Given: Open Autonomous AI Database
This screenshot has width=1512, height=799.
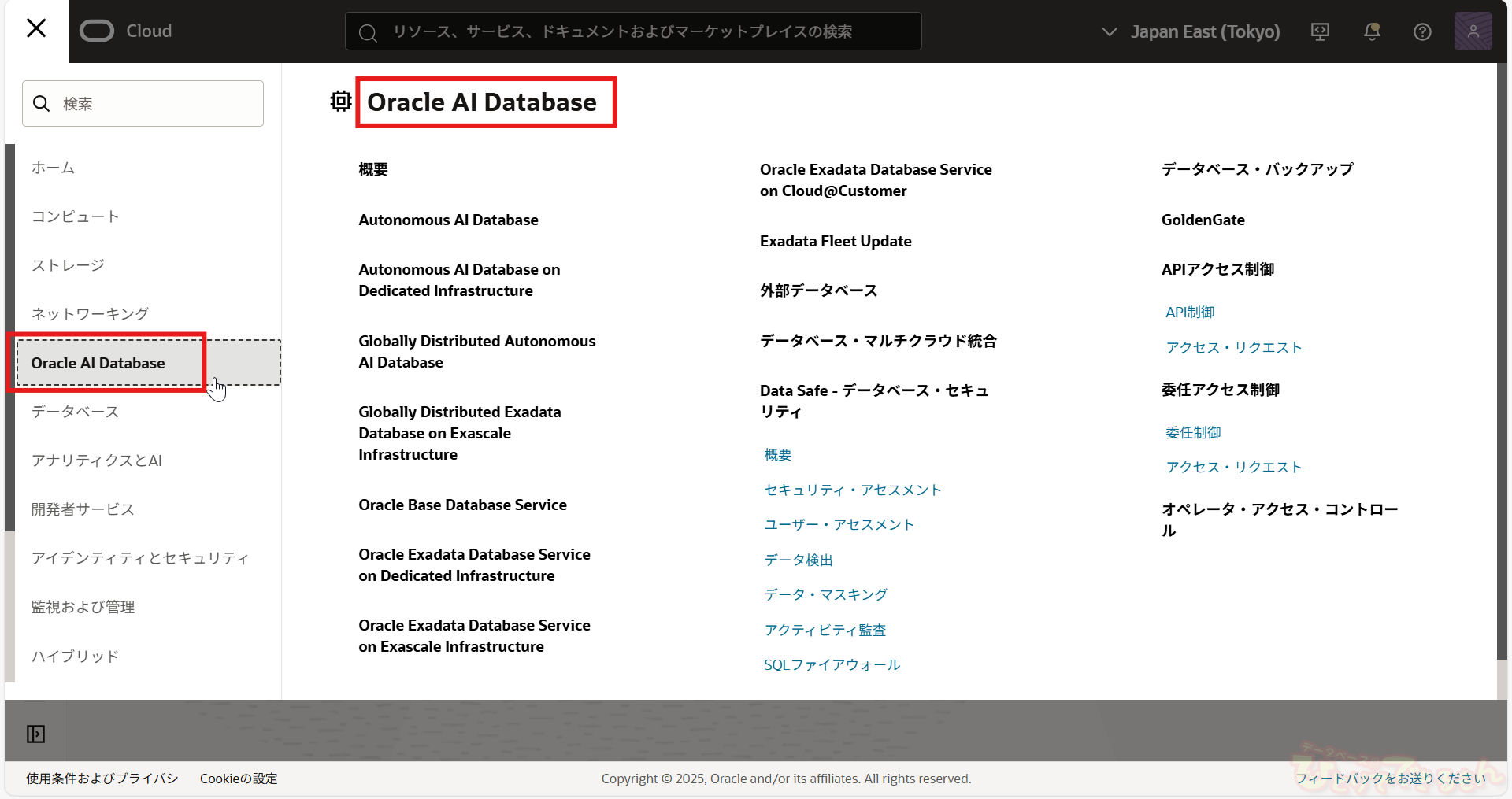Looking at the screenshot, I should 448,220.
